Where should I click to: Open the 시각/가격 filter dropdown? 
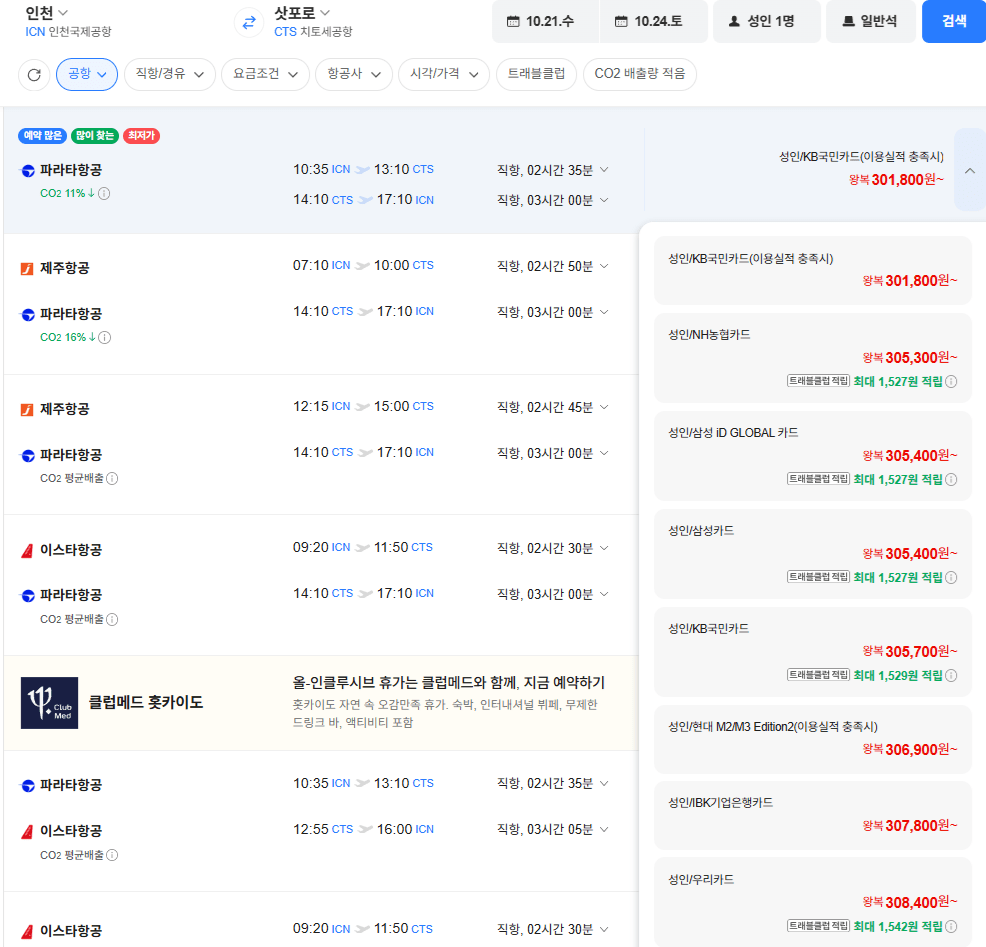(444, 74)
